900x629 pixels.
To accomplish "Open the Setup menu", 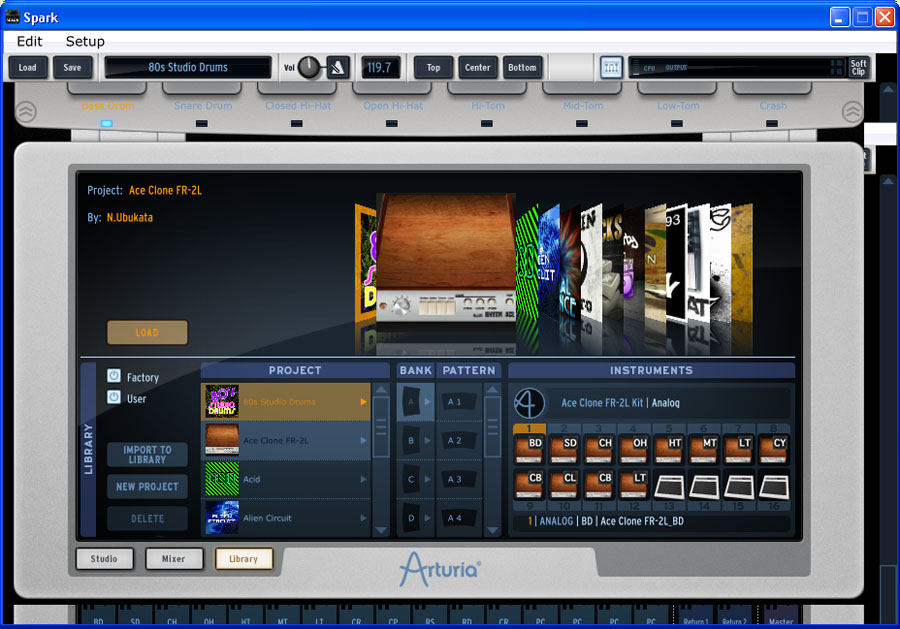I will pyautogui.click(x=85, y=41).
